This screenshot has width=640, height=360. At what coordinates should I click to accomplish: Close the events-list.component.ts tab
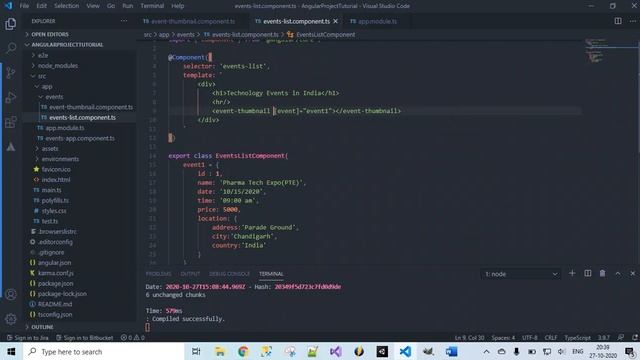[336, 21]
